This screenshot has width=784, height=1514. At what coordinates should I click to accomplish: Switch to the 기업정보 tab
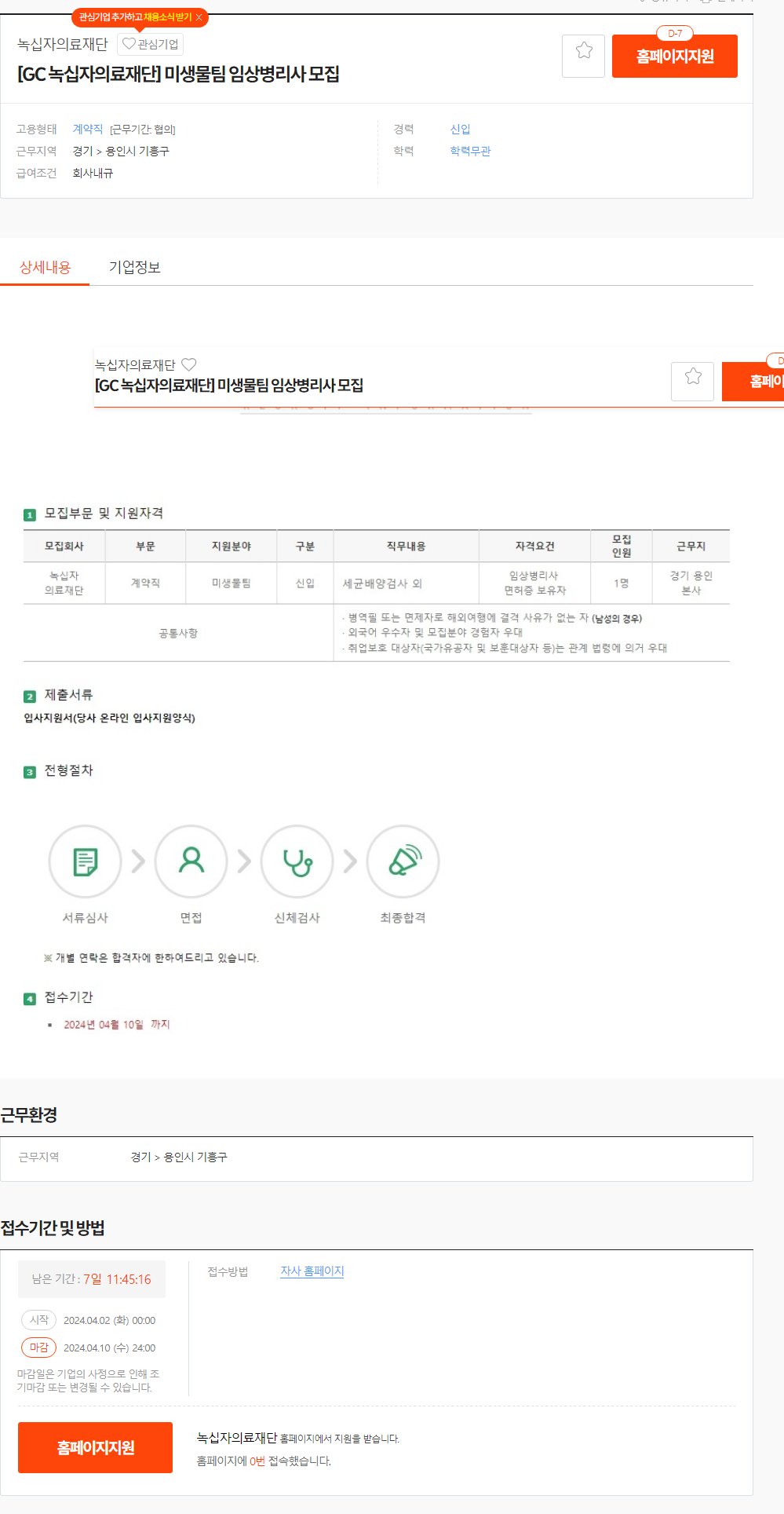click(134, 267)
